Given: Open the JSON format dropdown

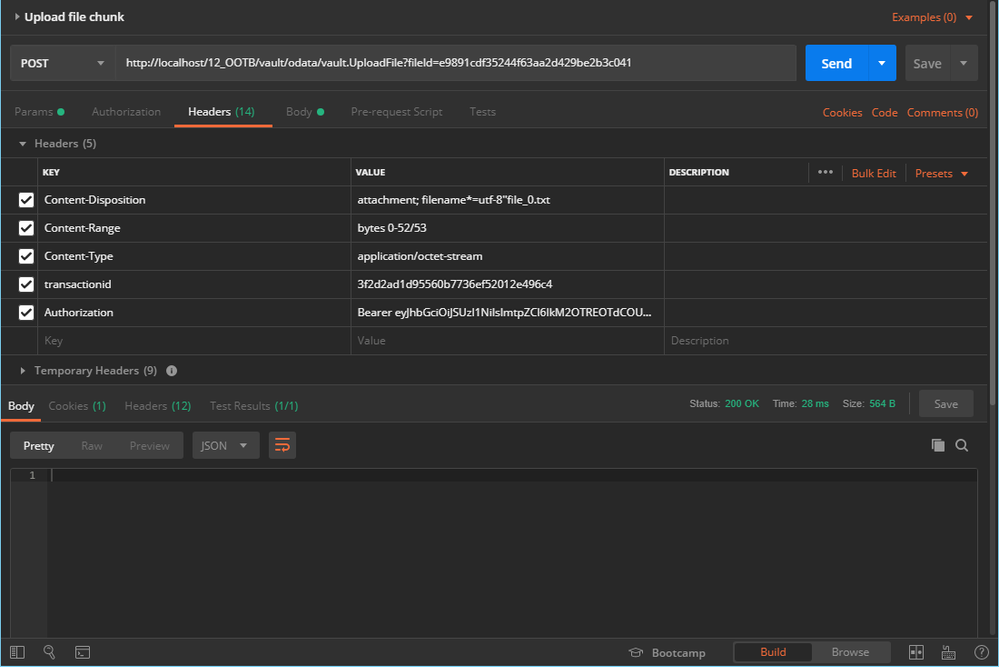Looking at the screenshot, I should pos(225,445).
